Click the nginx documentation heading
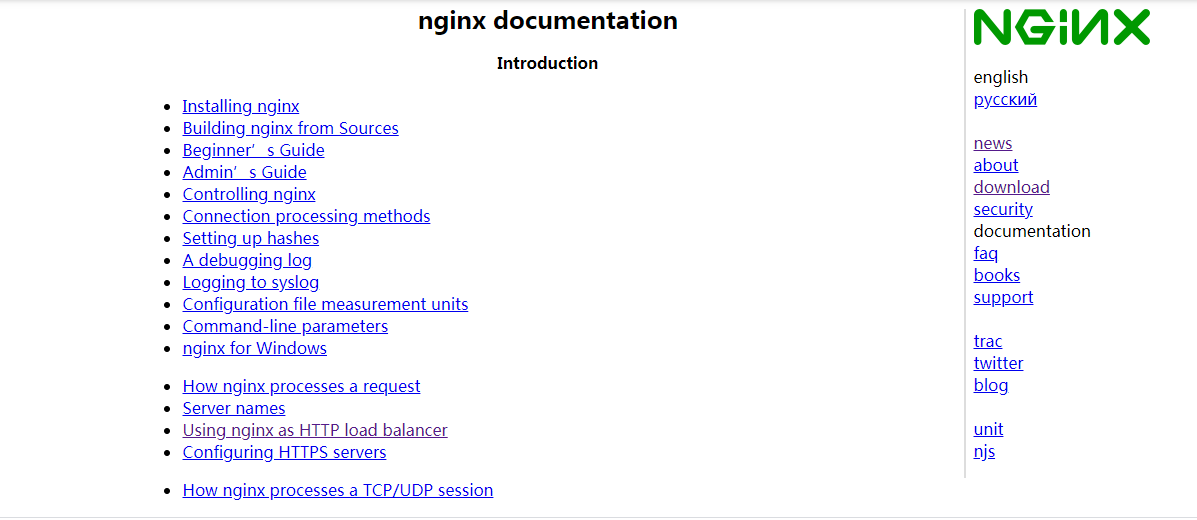 [547, 21]
